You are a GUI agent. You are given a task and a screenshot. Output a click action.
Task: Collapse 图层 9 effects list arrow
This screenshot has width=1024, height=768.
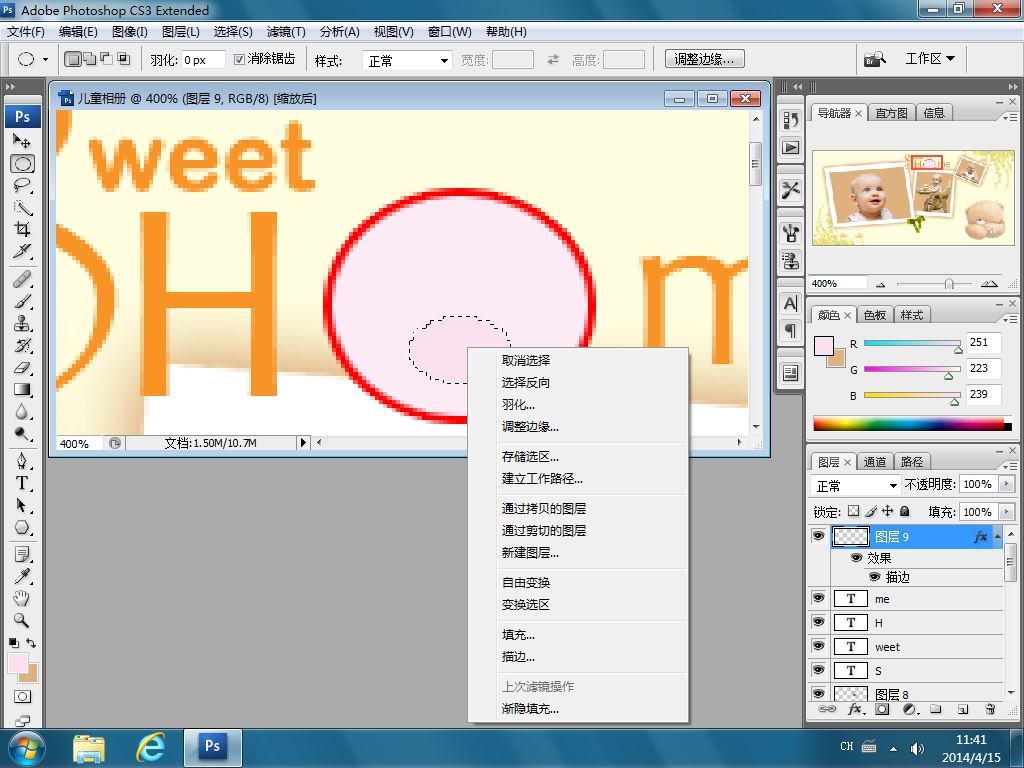pyautogui.click(x=997, y=536)
